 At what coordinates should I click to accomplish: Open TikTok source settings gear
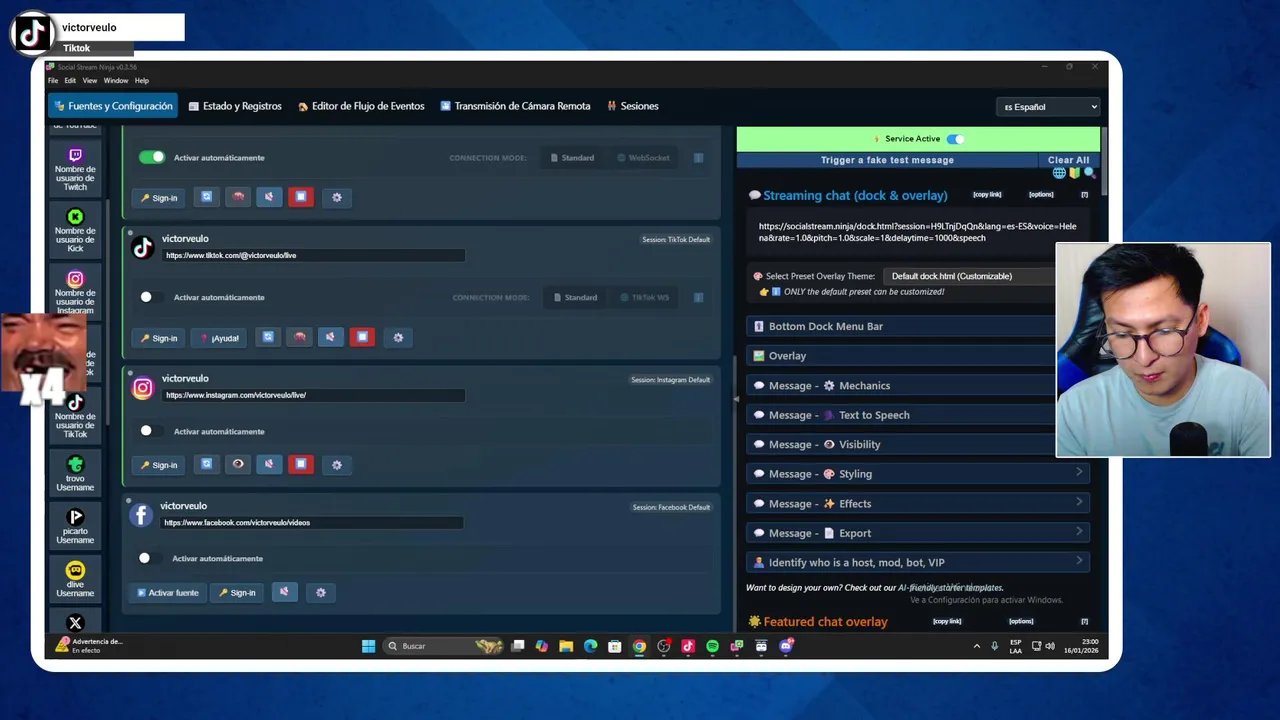(x=398, y=338)
